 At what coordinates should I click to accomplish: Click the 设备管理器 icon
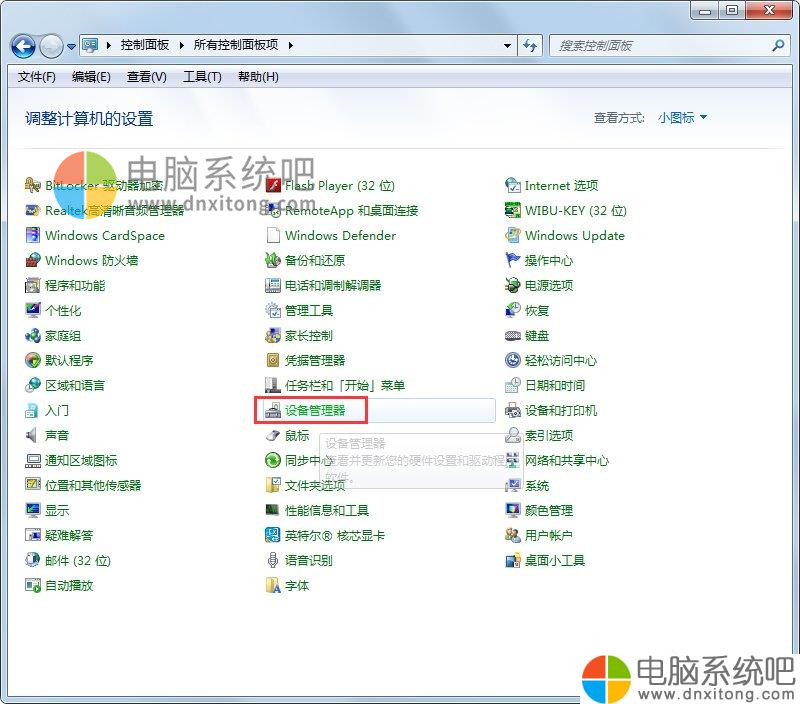[273, 410]
